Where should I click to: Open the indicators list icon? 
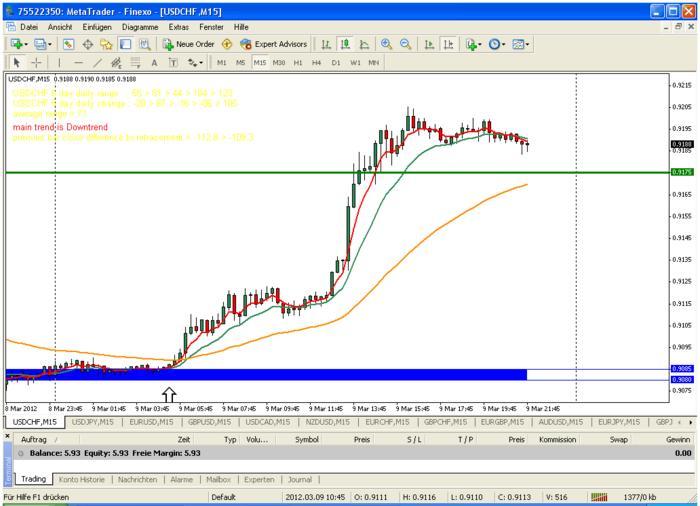pyautogui.click(x=471, y=44)
